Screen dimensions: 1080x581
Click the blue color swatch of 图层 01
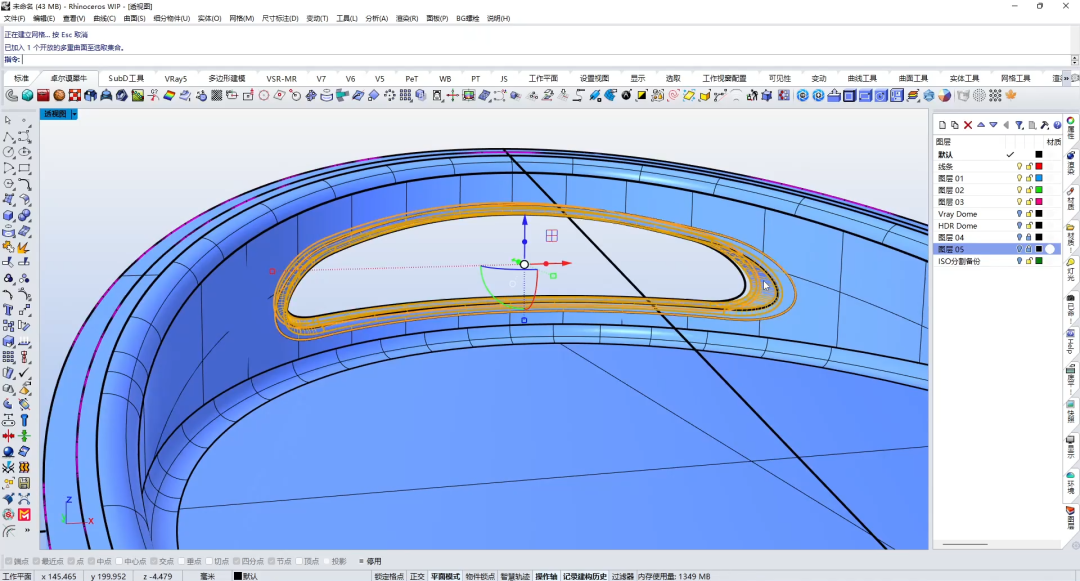1039,178
